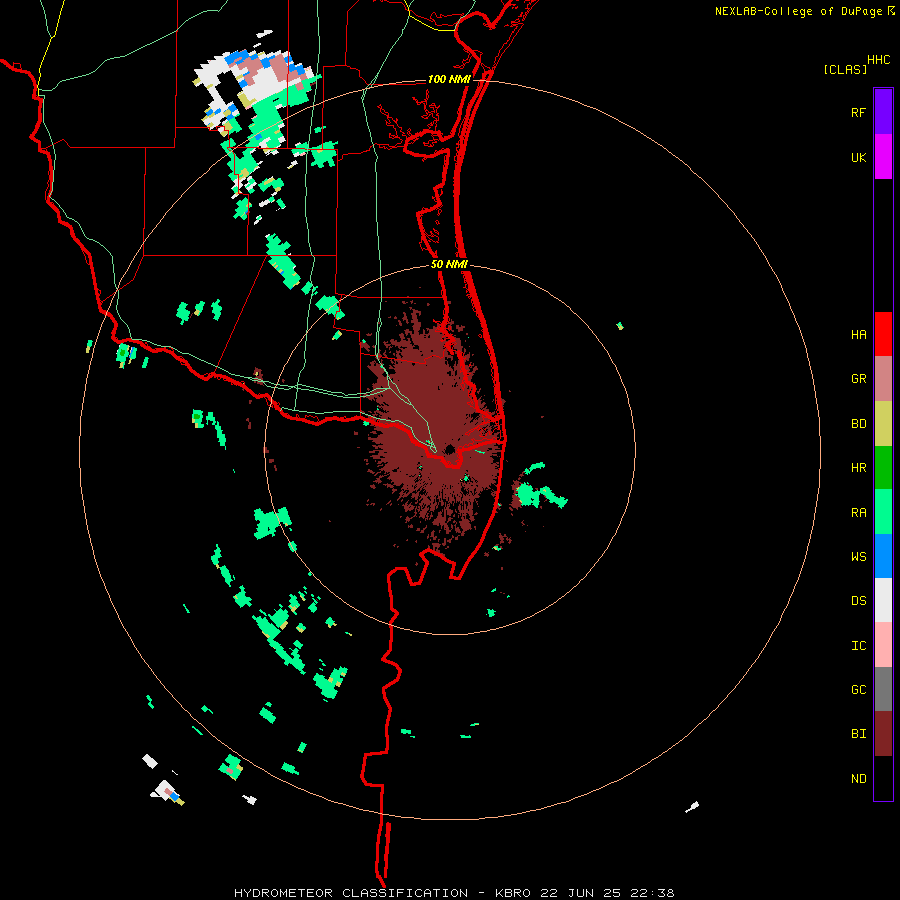This screenshot has width=900, height=900.
Task: Click the RF purple legend swatch
Action: [x=883, y=112]
